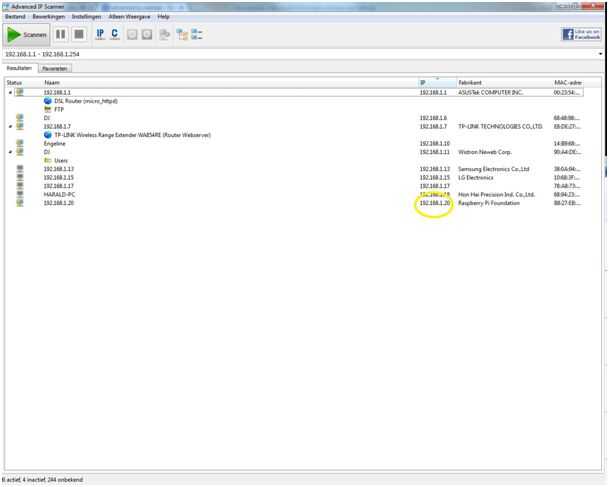Open the Like us on Facebook link
The image size is (609, 487).
[581, 34]
